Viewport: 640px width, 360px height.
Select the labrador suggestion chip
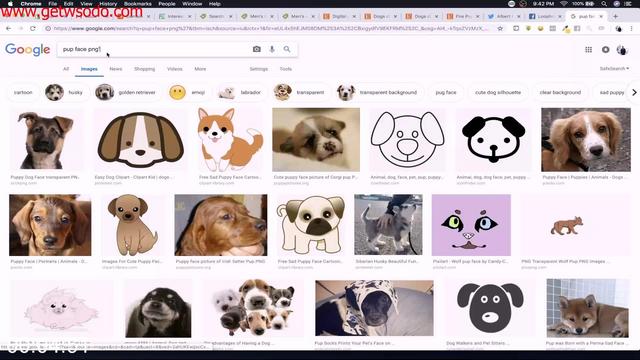pos(241,93)
